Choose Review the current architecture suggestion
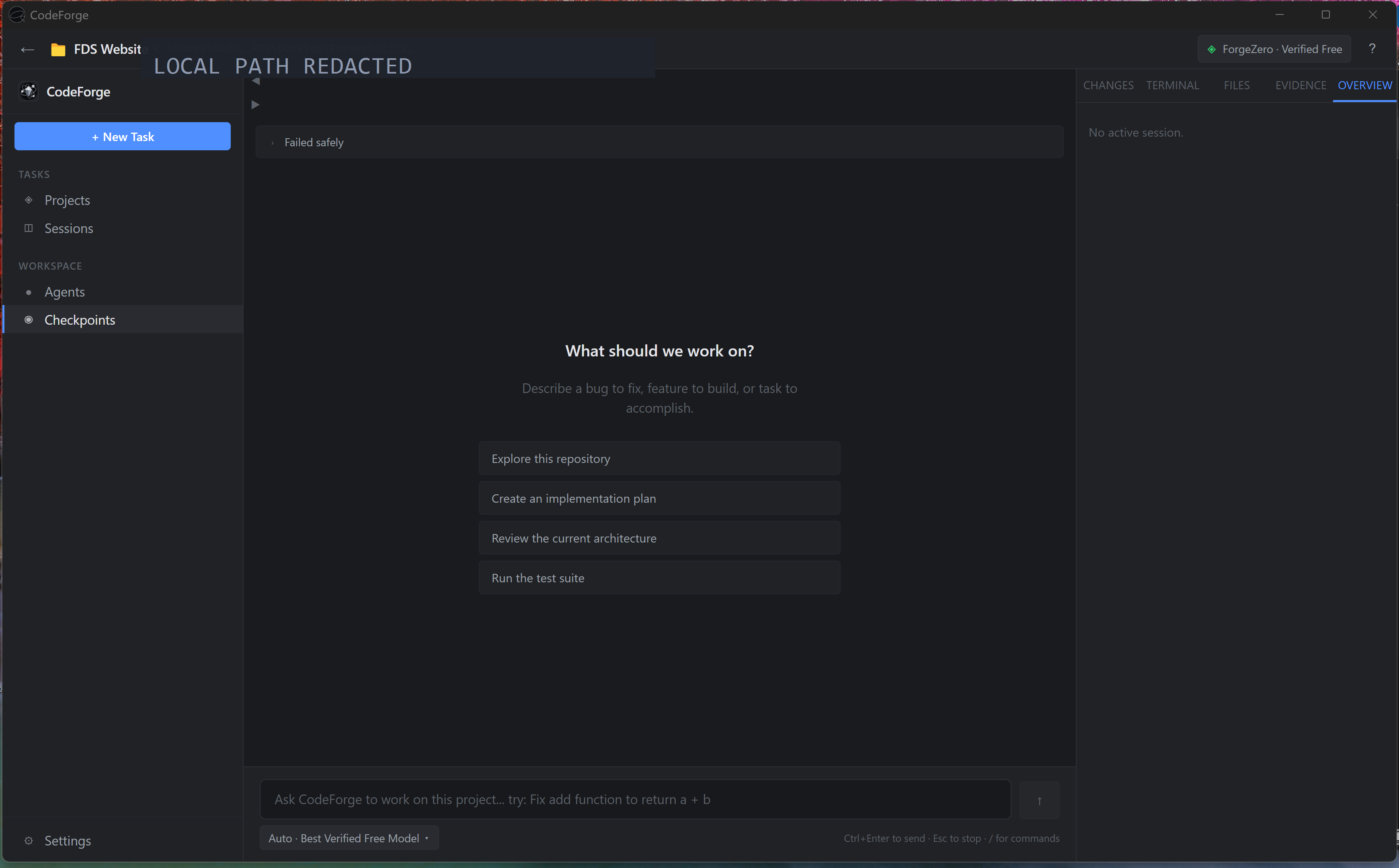Screen dimensions: 1399x868 pos(659,538)
